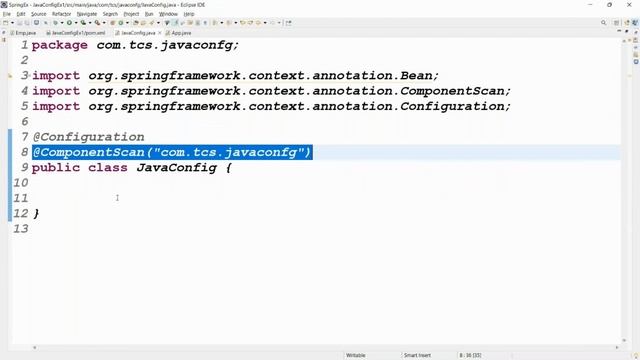Image resolution: width=640 pixels, height=360 pixels.
Task: Click the Open Type toolbar icon
Action: 136,23
